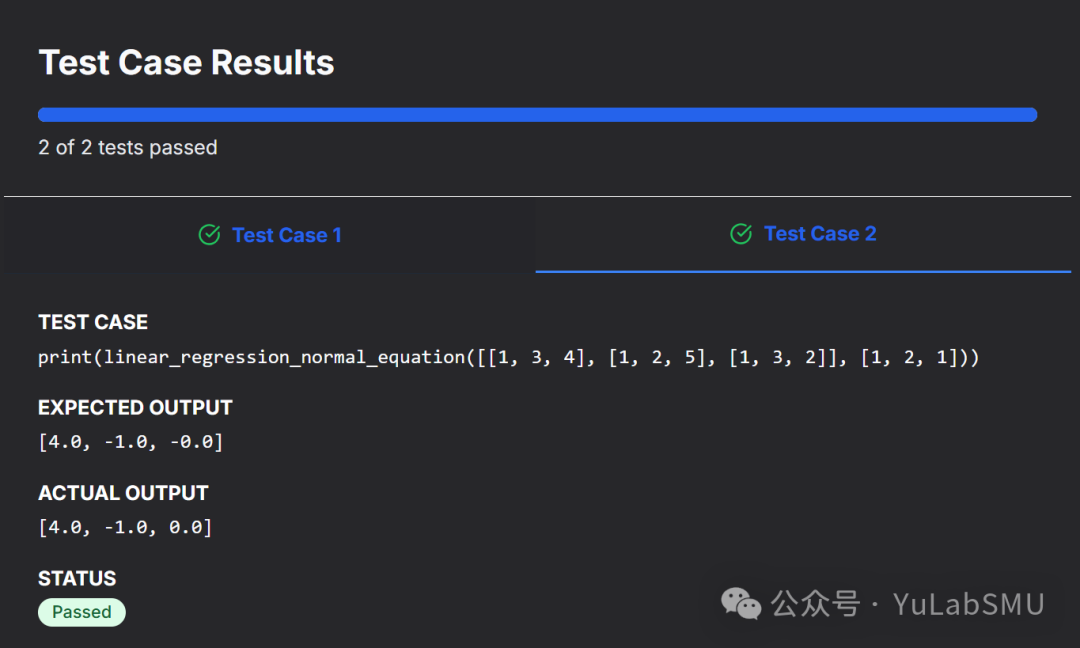Click the green checkmark icon beside Test Case 1
The image size is (1080, 648).
pyautogui.click(x=209, y=235)
